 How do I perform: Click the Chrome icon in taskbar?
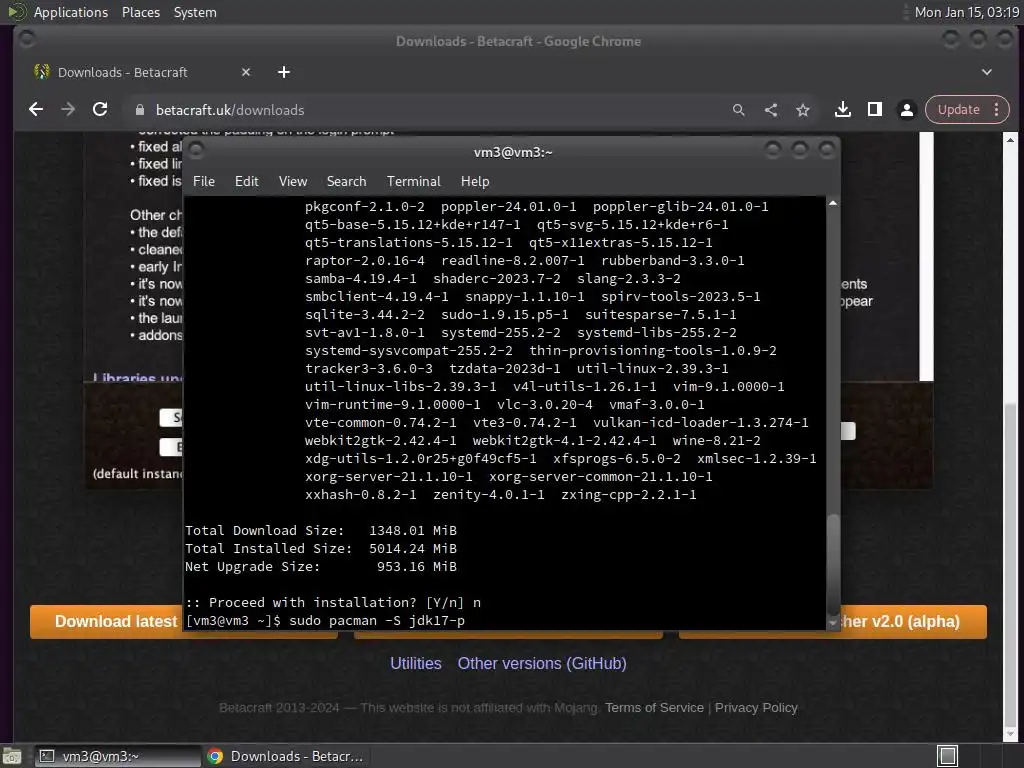(x=215, y=756)
